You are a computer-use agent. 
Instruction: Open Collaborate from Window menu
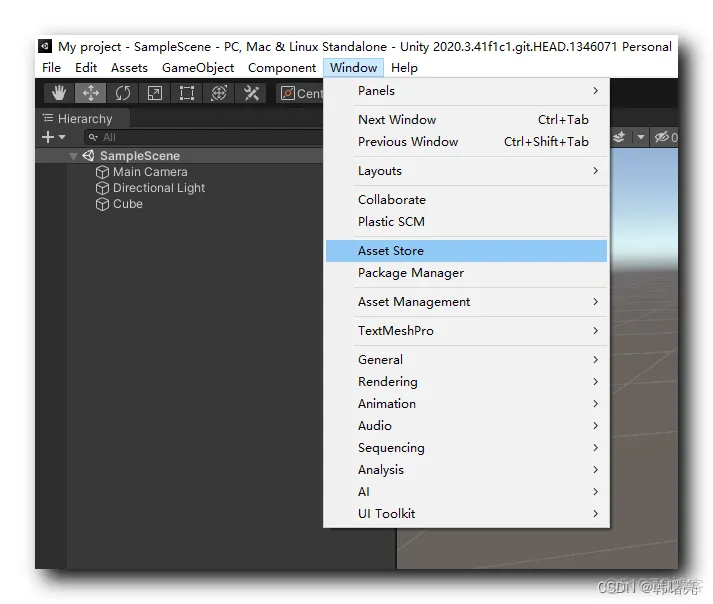point(467,200)
